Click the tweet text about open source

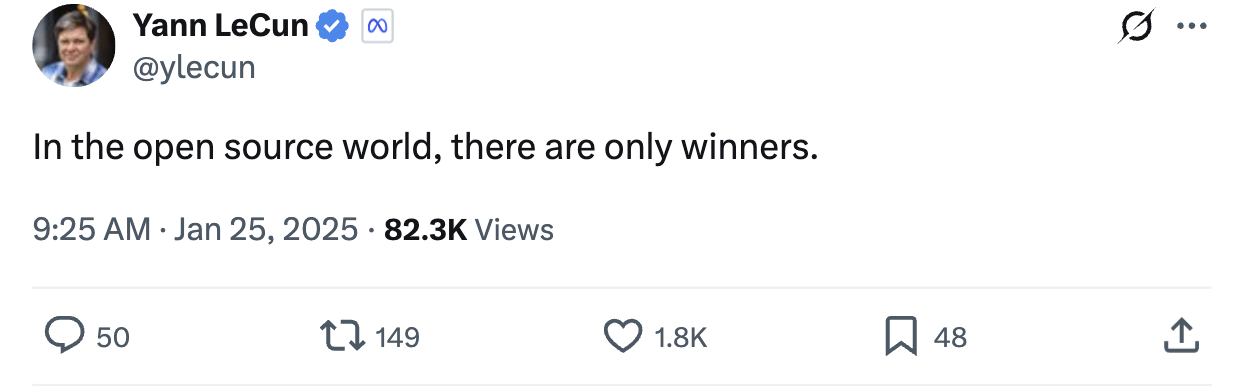tap(426, 148)
